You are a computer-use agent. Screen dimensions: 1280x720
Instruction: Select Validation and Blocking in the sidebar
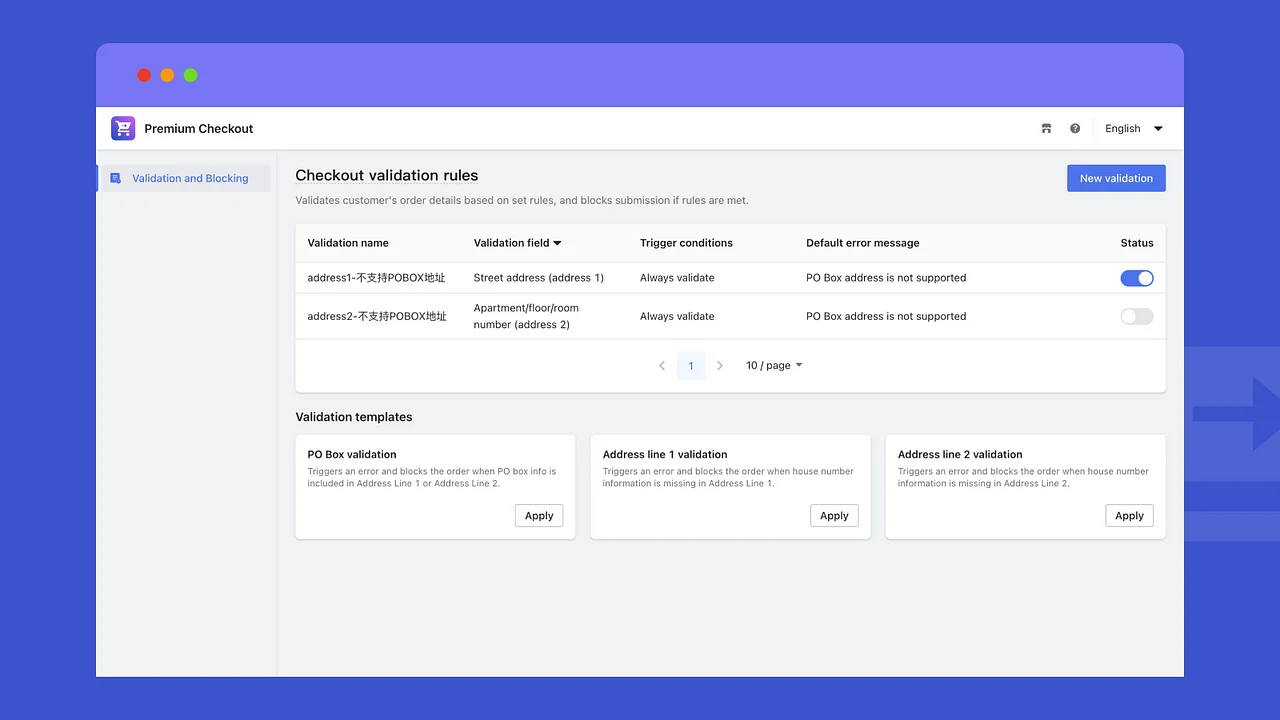pos(189,177)
